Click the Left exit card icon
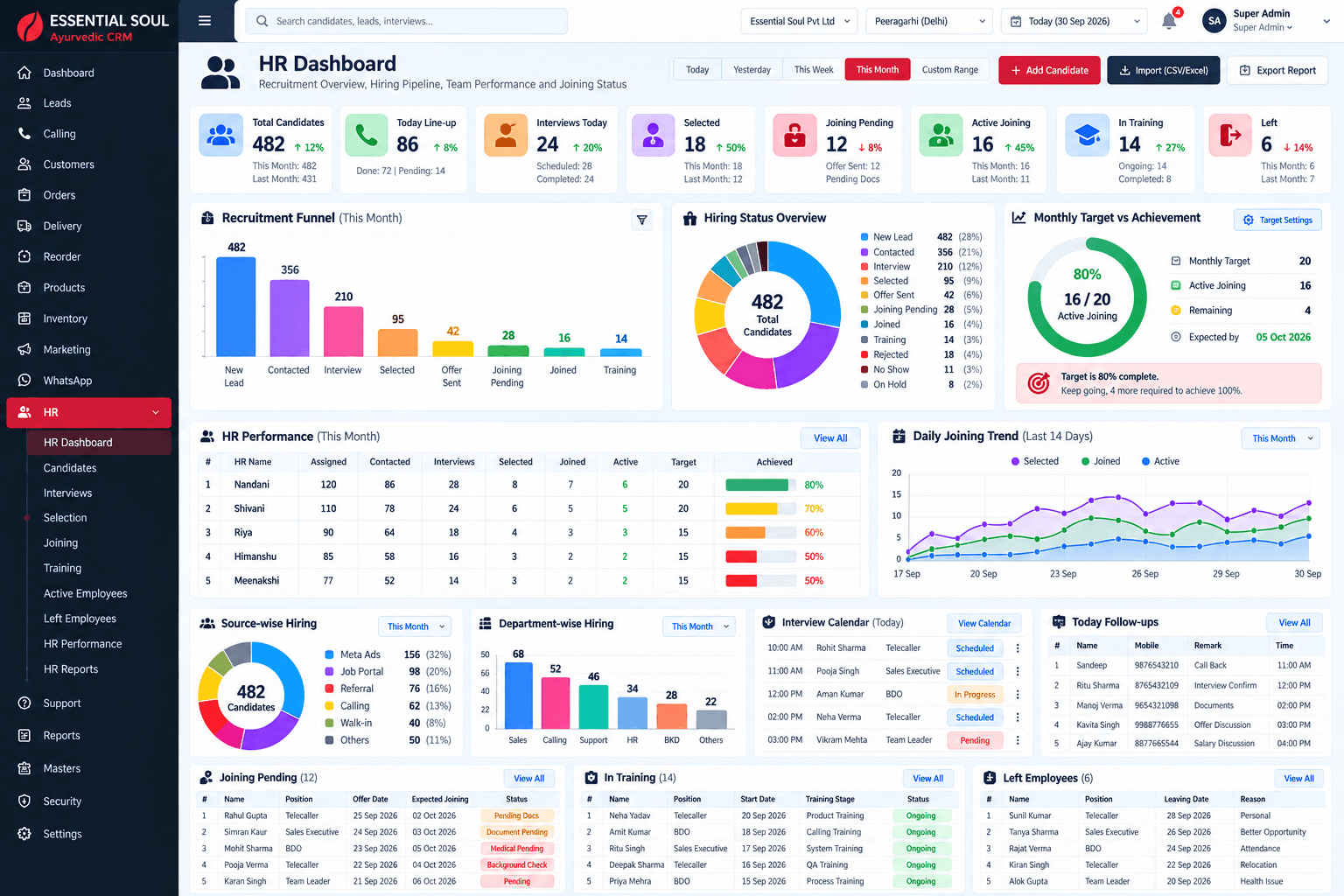This screenshot has height=896, width=1344. [1230, 135]
